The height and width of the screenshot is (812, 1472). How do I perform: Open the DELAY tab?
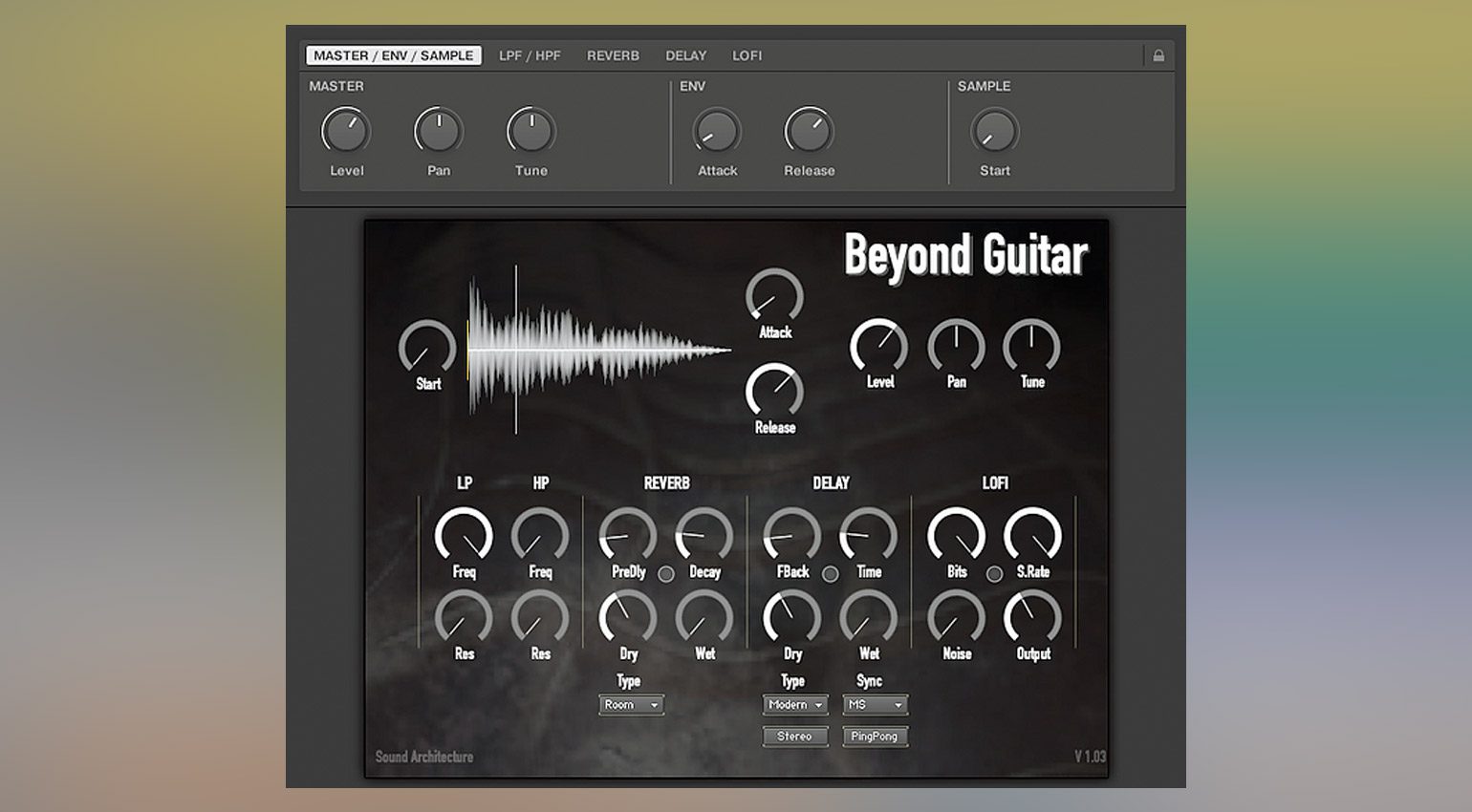click(x=685, y=55)
